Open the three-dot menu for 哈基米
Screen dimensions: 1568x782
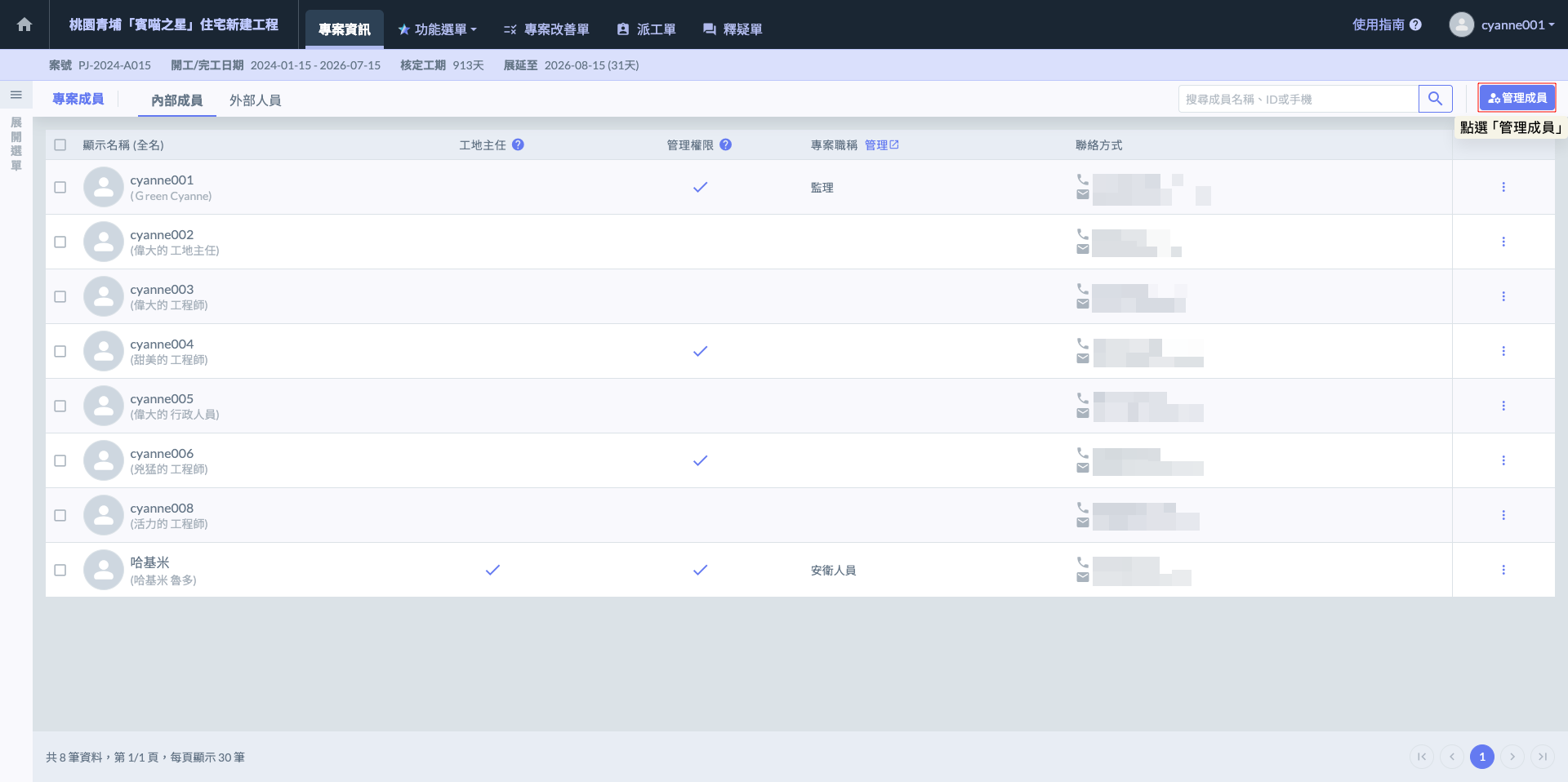coord(1503,570)
